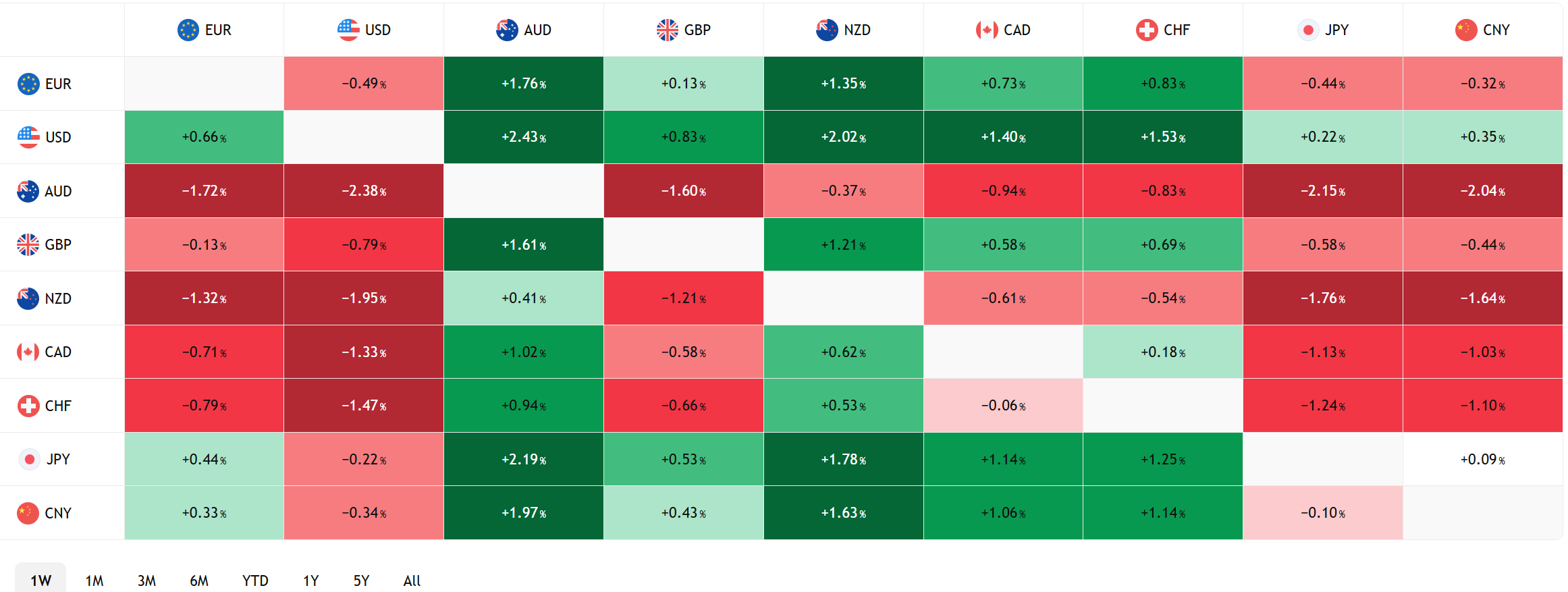Click the CAD flag icon in row header
Image resolution: width=1568 pixels, height=592 pixels.
pos(28,352)
